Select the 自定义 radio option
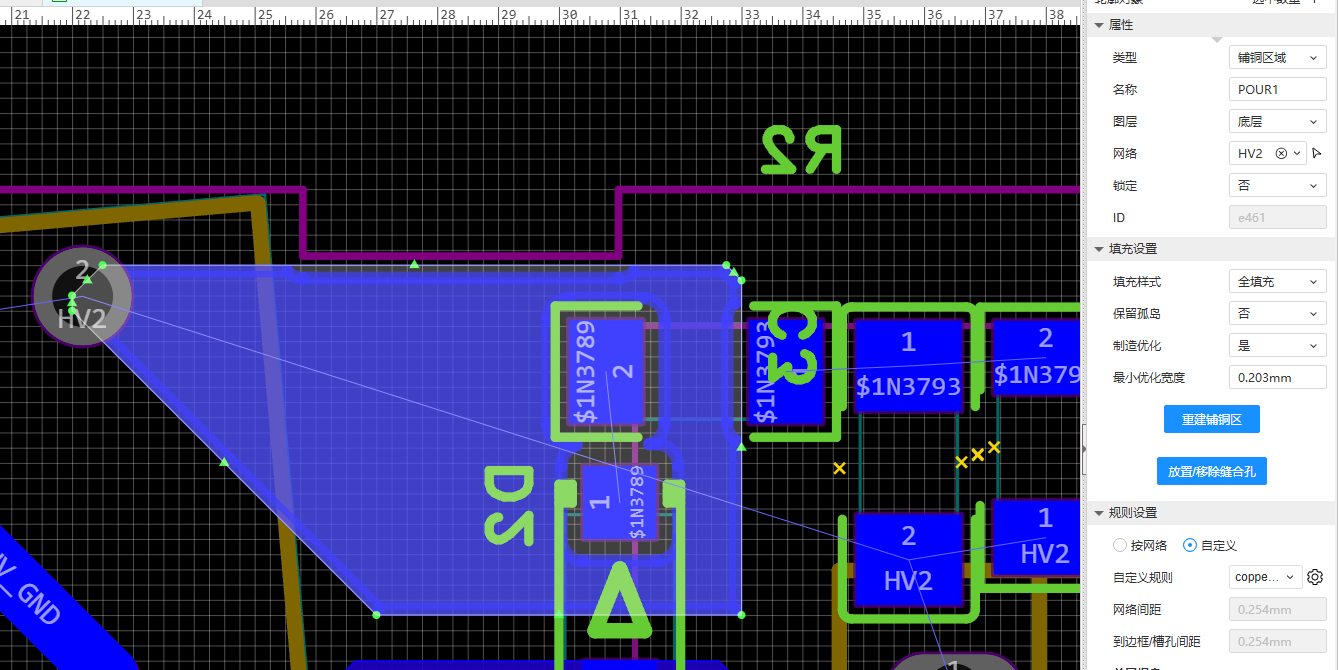Image resolution: width=1338 pixels, height=670 pixels. tap(1190, 545)
